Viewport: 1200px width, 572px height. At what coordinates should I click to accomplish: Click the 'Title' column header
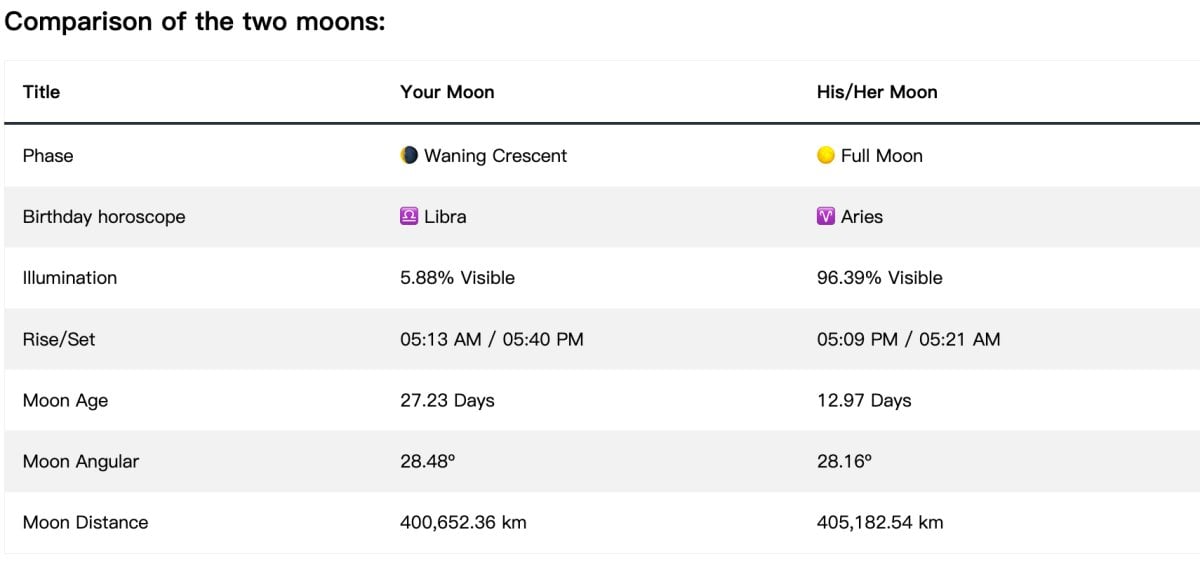[41, 92]
